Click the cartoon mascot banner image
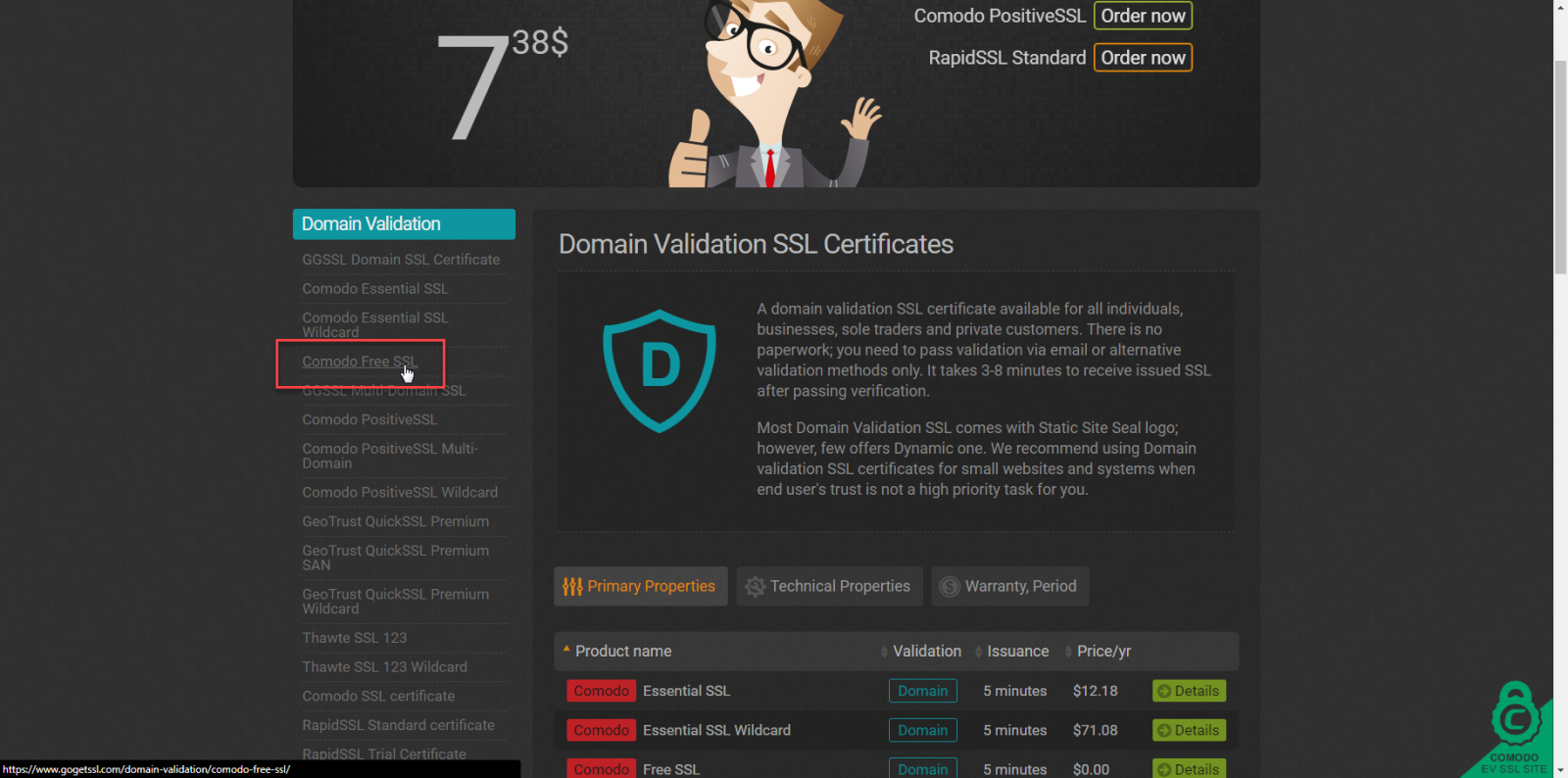Screen dimensions: 1568x778 (x=774, y=93)
